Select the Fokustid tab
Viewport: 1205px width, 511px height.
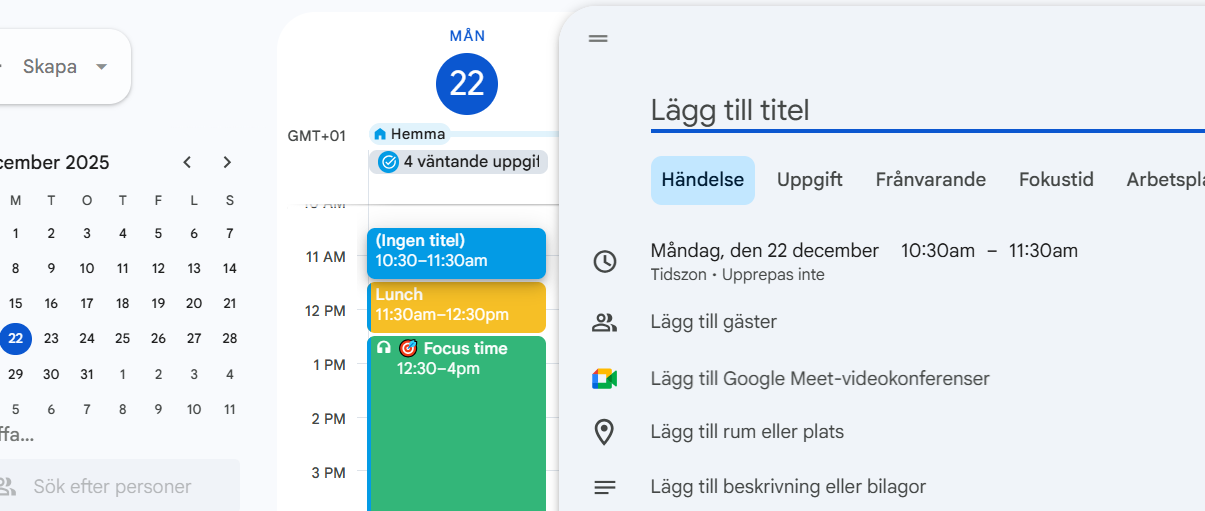[1055, 180]
